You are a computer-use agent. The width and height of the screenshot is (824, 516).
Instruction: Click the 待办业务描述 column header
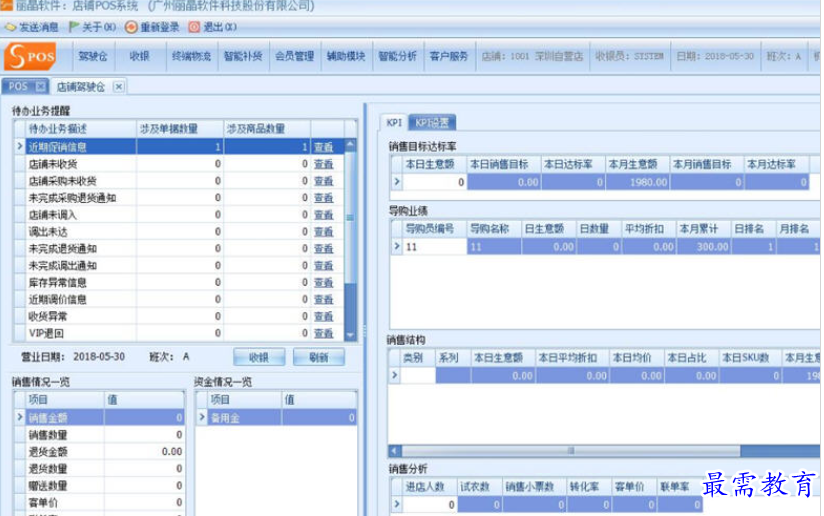point(81,129)
